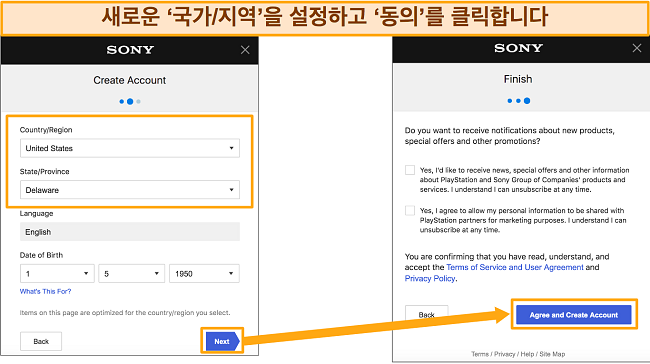Click the Date of Birth label

point(41,255)
